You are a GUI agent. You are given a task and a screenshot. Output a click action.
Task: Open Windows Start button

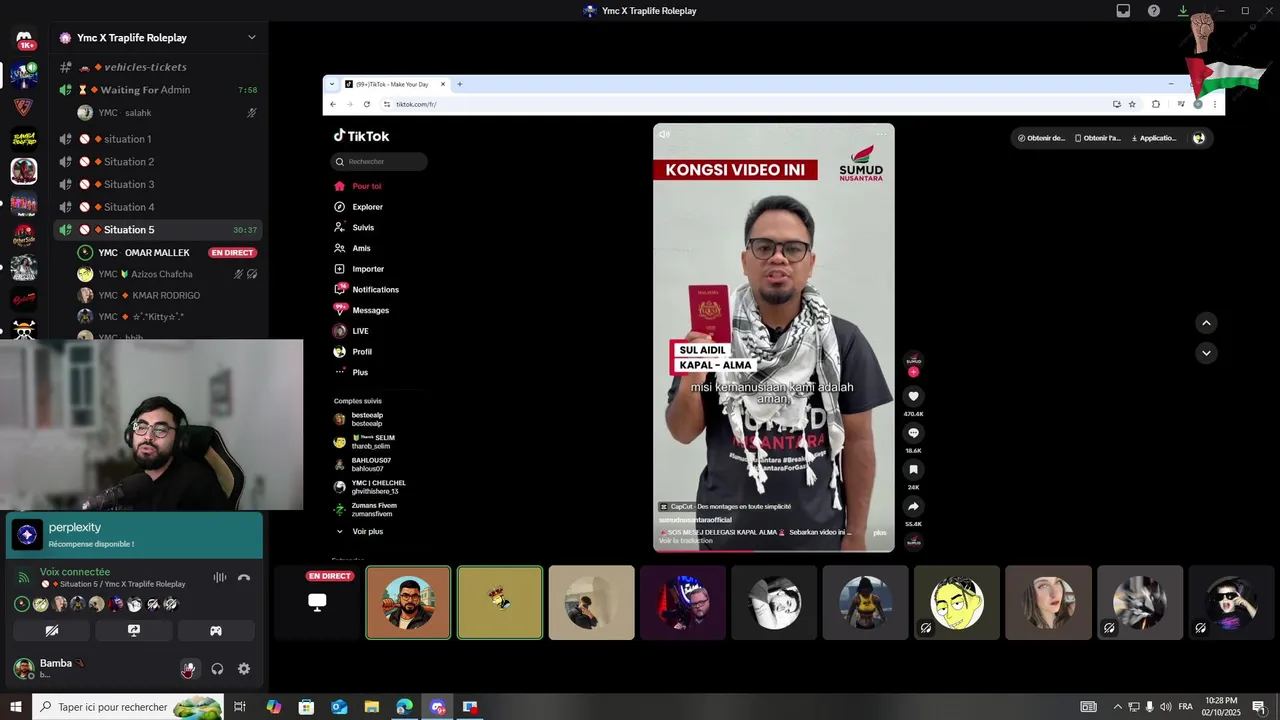(16, 707)
